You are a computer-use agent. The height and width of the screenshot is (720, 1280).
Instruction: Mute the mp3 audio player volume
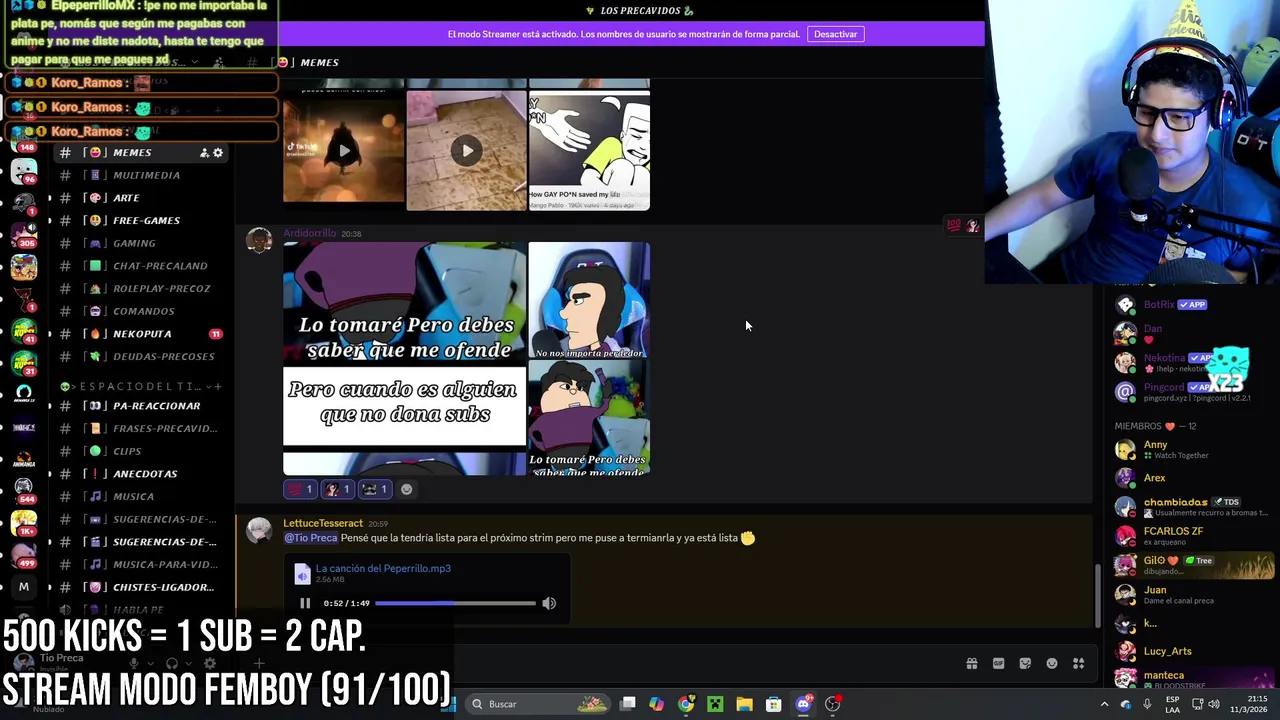pyautogui.click(x=549, y=603)
